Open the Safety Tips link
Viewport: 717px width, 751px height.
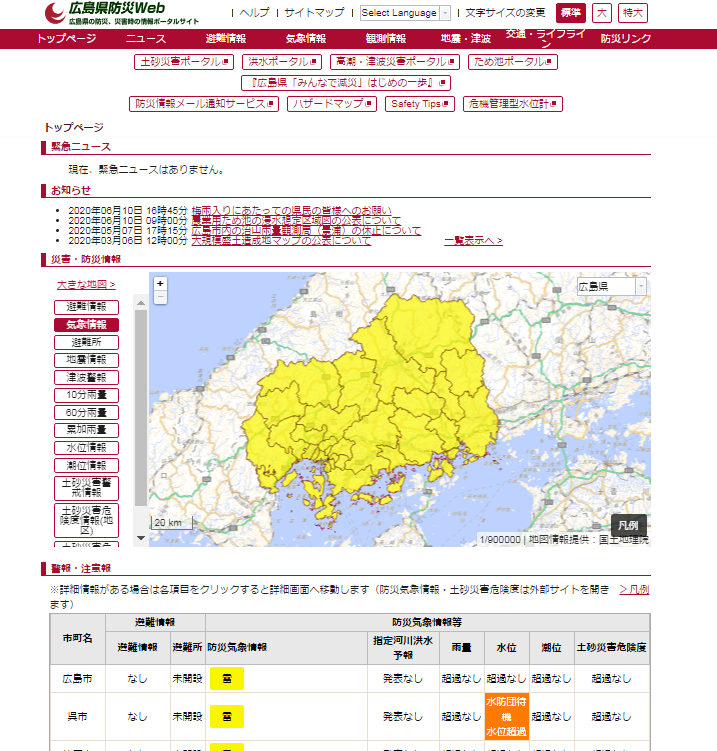pos(420,104)
